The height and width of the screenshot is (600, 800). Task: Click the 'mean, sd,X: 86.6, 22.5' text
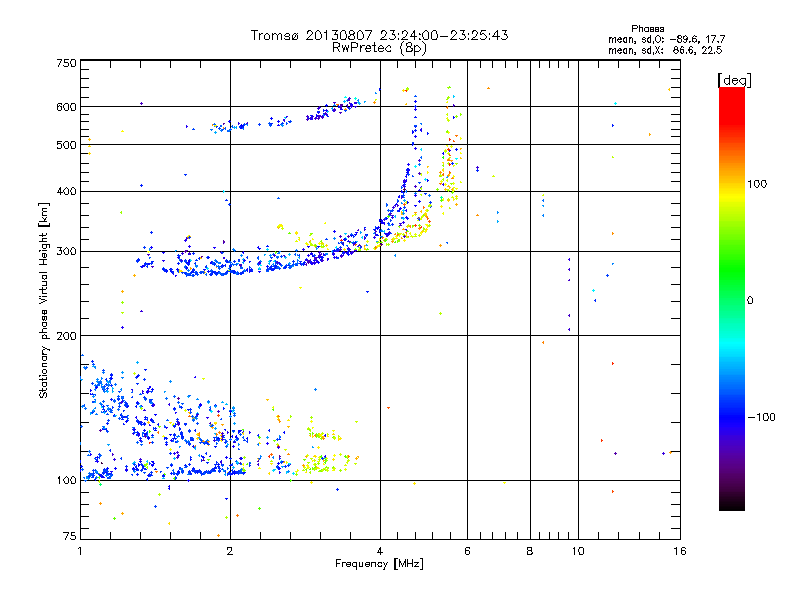click(665, 50)
